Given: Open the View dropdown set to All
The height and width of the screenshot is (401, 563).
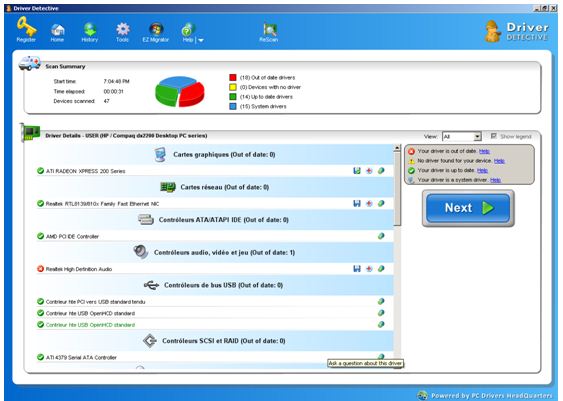Looking at the screenshot, I should point(461,136).
